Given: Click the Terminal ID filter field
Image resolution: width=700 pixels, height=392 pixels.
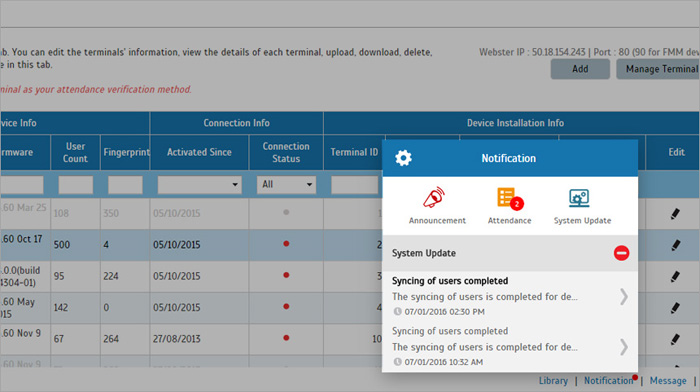Looking at the screenshot, I should point(354,184).
